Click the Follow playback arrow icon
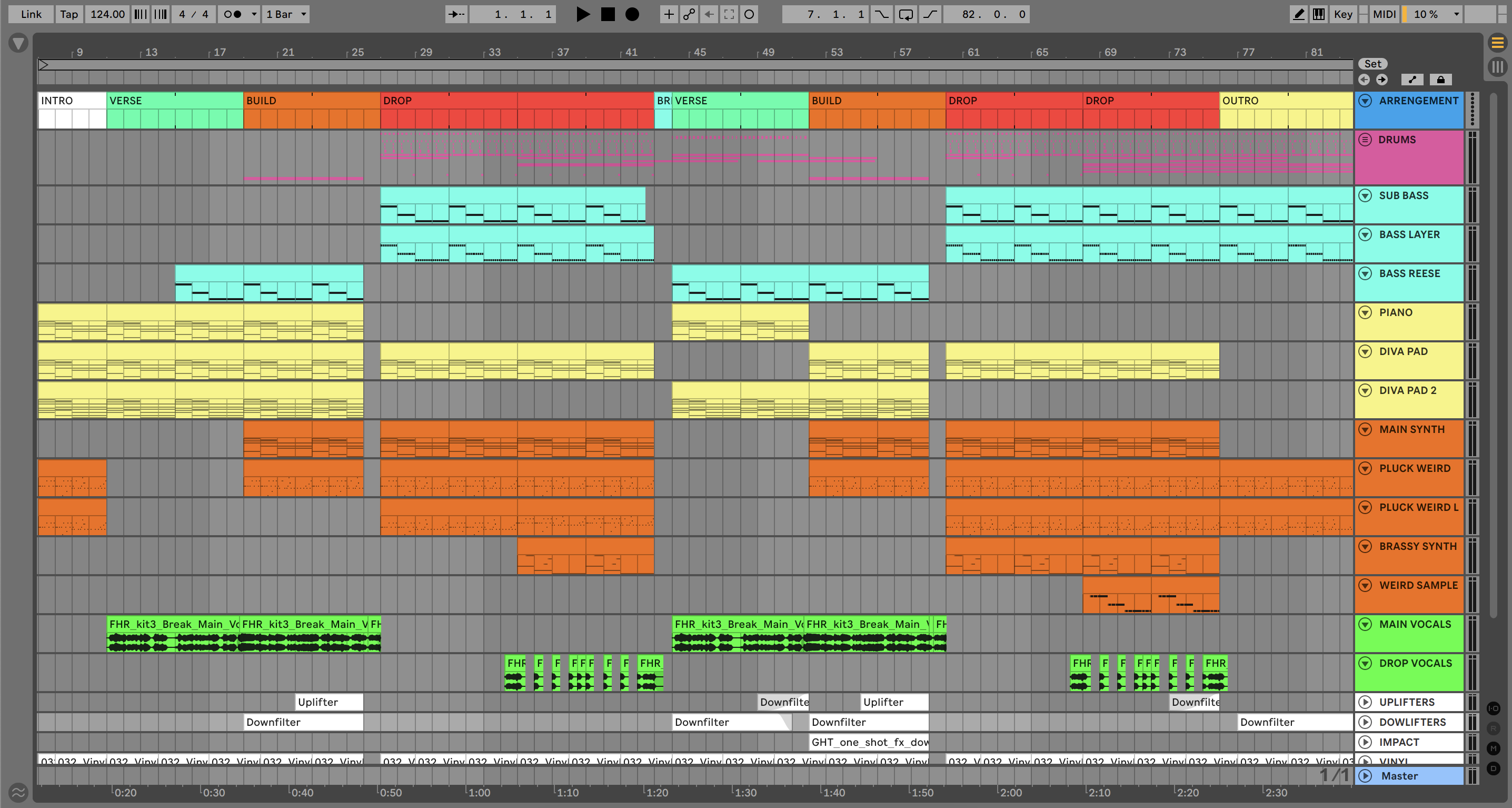The image size is (1512, 808). [456, 14]
